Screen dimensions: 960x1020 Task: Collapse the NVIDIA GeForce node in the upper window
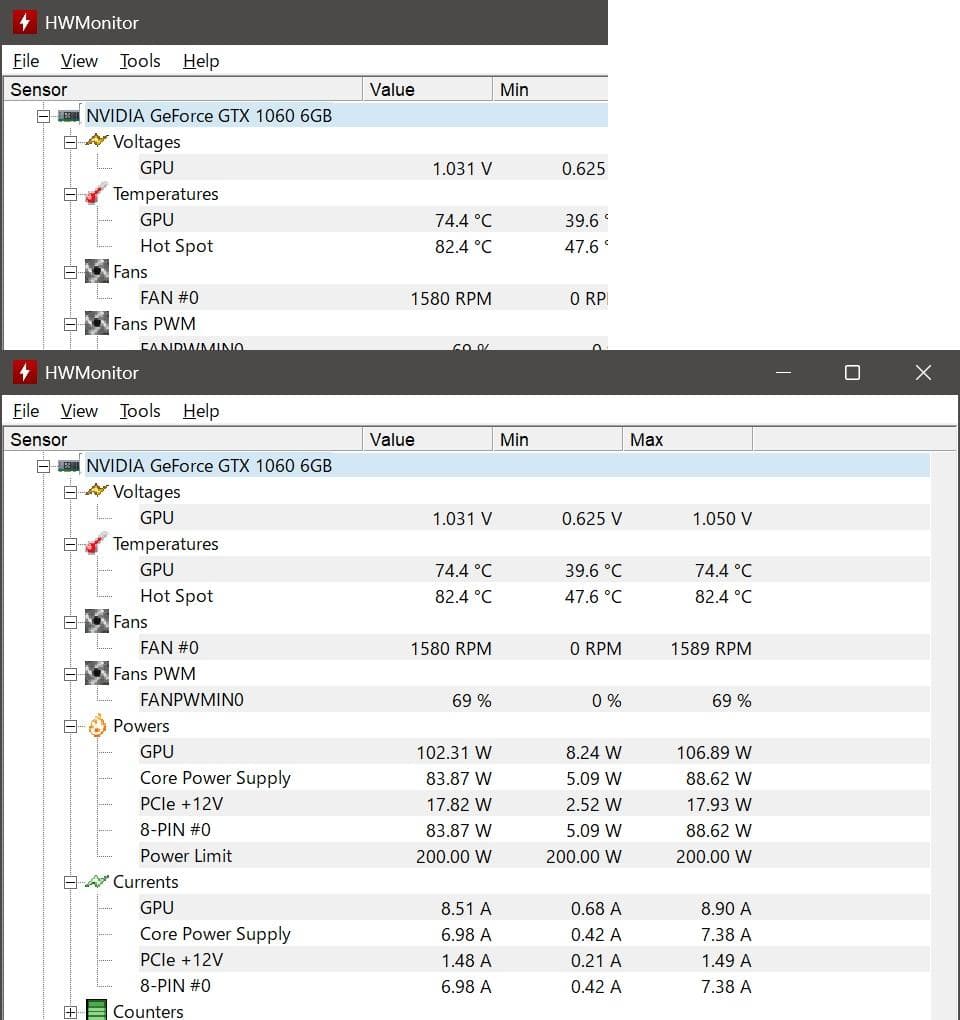(x=44, y=116)
